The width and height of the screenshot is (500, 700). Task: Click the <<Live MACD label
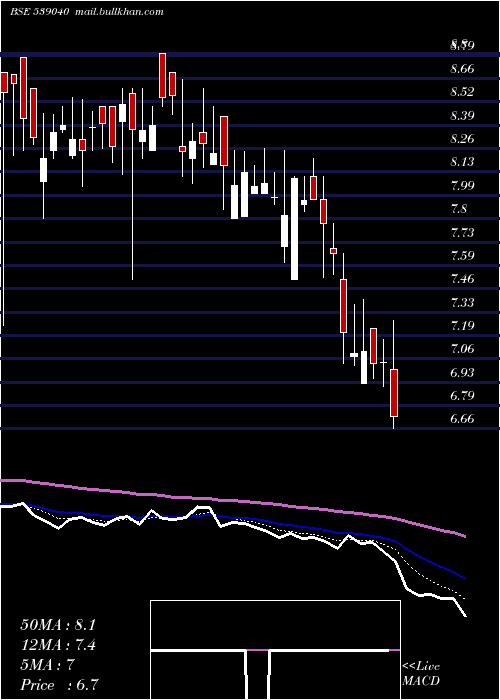[421, 674]
